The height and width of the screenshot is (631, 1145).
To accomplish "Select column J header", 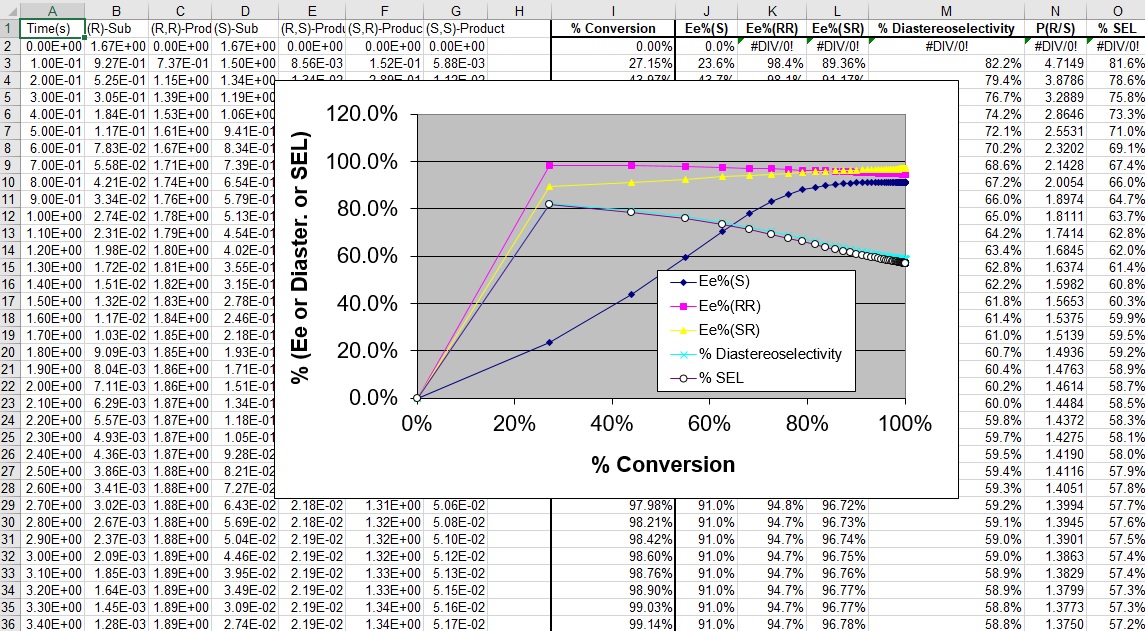I will (x=708, y=9).
